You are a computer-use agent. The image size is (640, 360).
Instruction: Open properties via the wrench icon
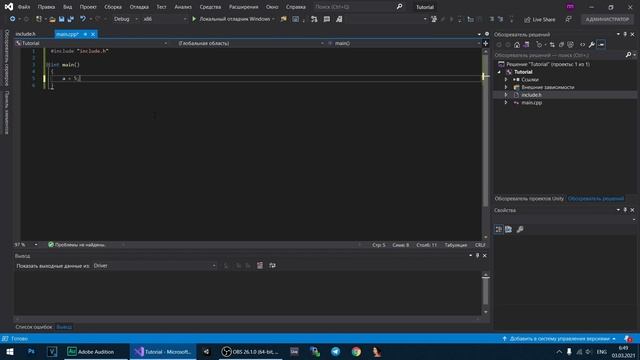pyautogui.click(x=592, y=45)
